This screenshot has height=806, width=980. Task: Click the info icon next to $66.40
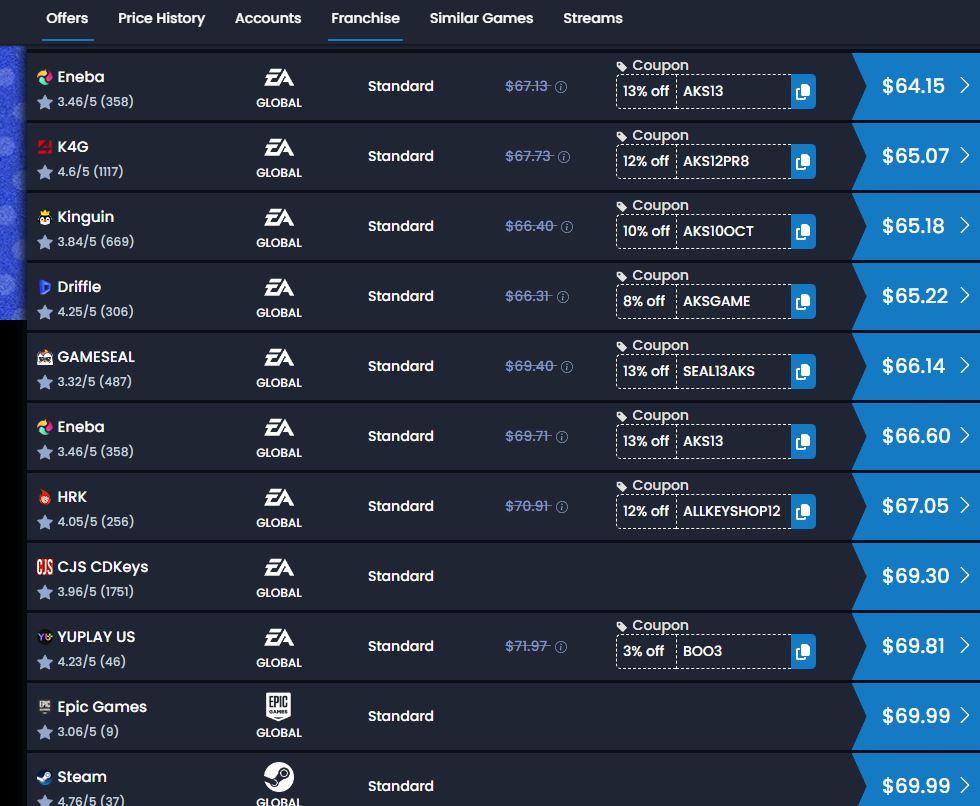pos(567,227)
